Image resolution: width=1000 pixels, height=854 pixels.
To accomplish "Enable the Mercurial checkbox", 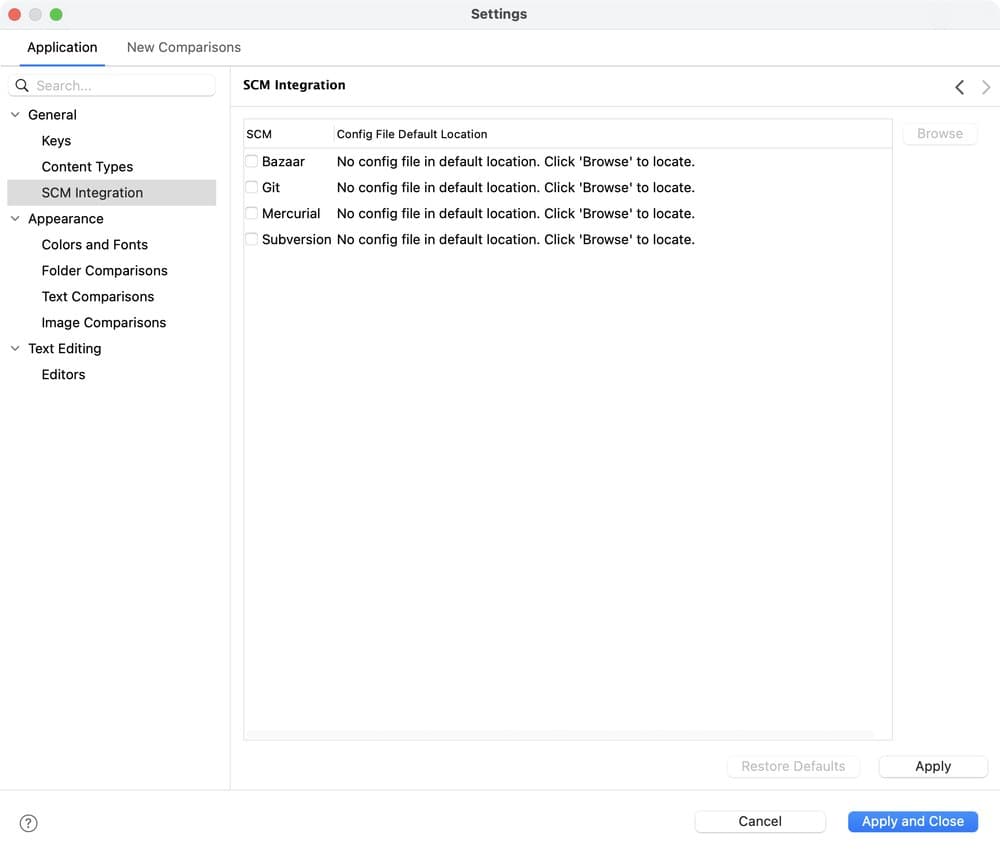I will tap(252, 213).
